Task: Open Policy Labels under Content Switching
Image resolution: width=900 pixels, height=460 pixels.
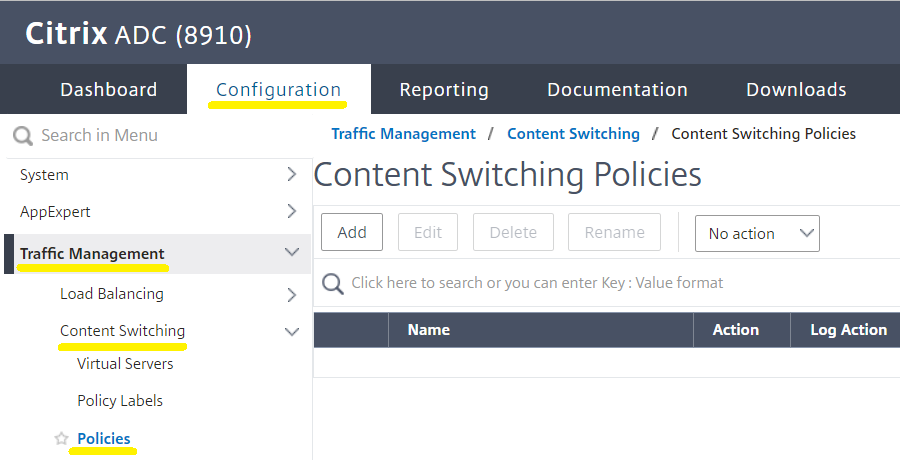Action: coord(120,400)
